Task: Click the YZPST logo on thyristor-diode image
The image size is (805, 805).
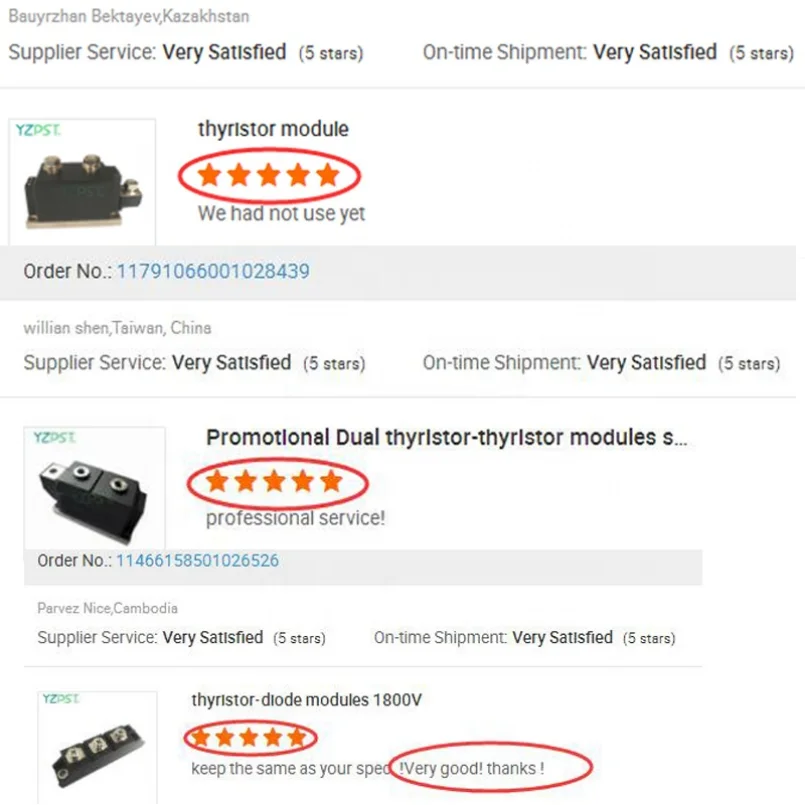Action: (x=61, y=700)
